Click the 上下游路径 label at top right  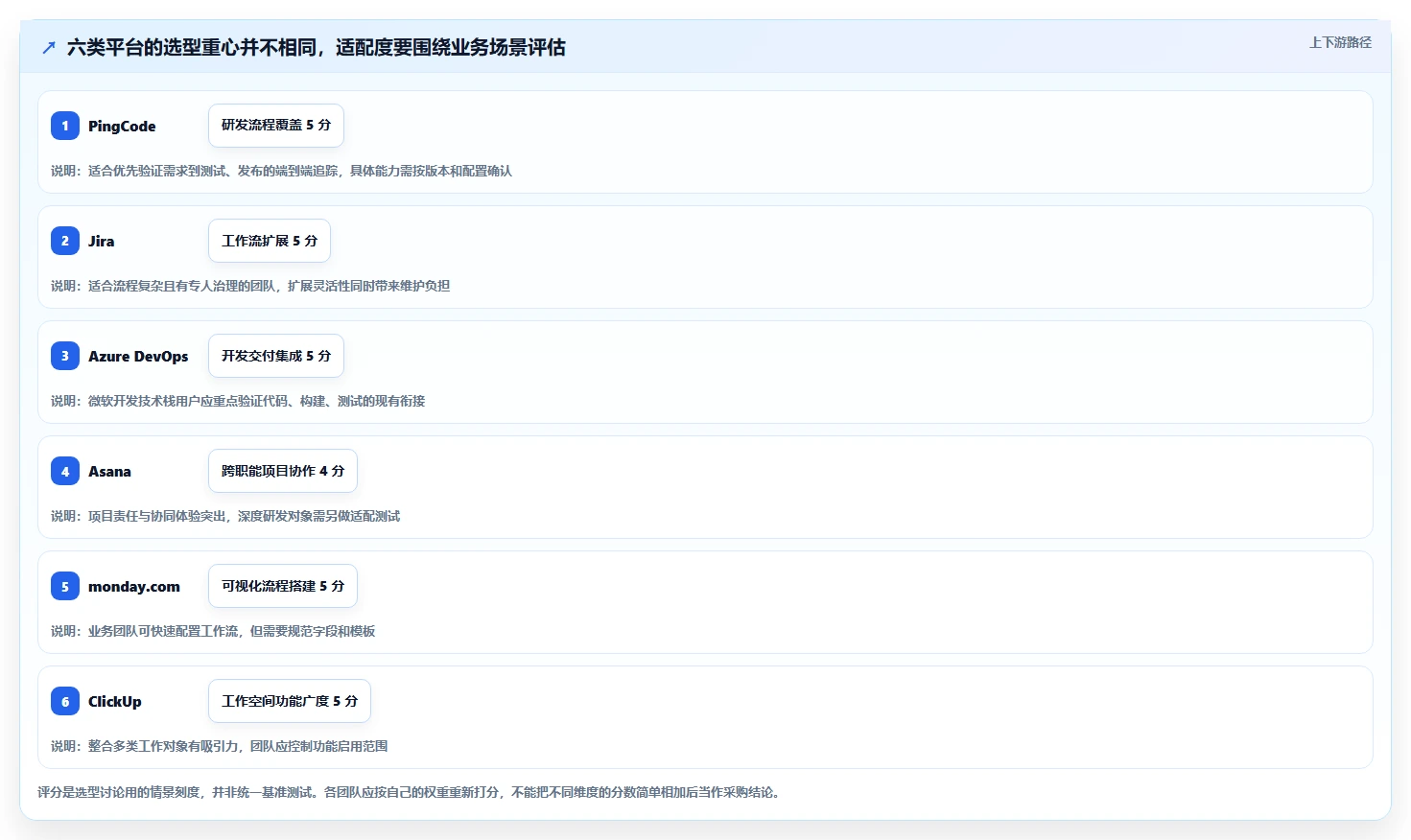(1341, 42)
